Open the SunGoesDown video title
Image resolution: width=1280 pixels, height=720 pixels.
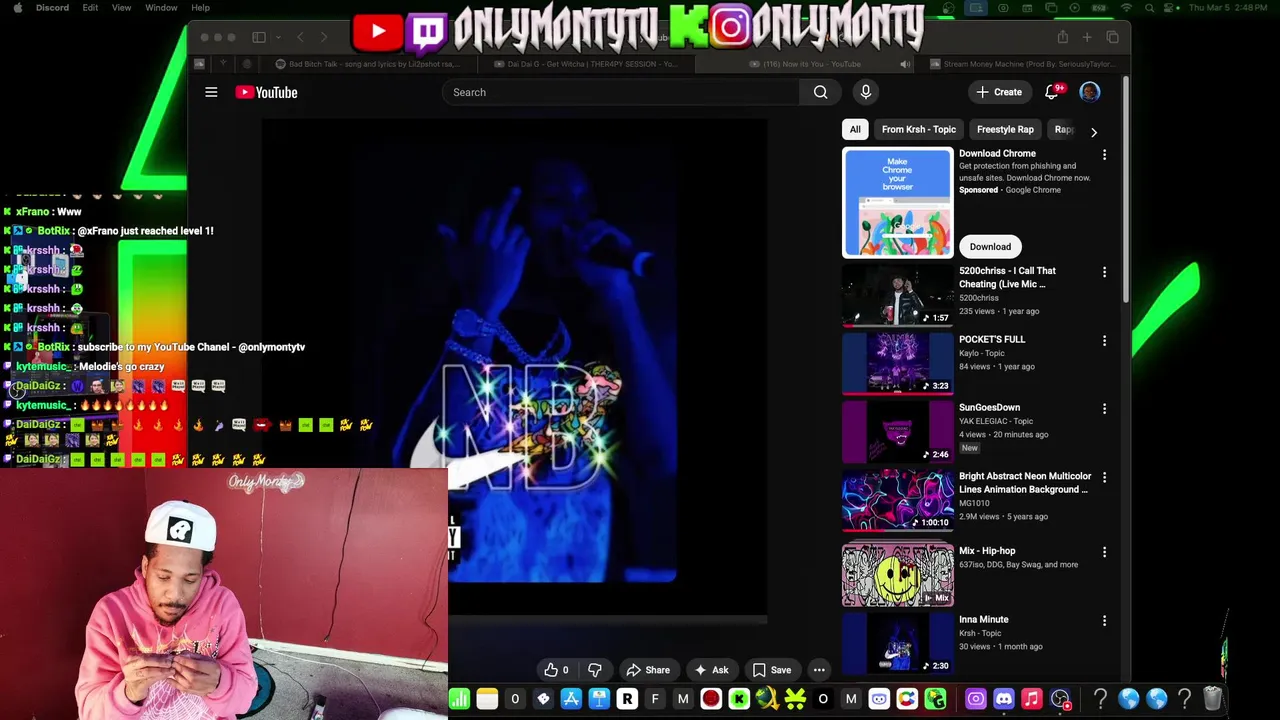[x=989, y=407]
